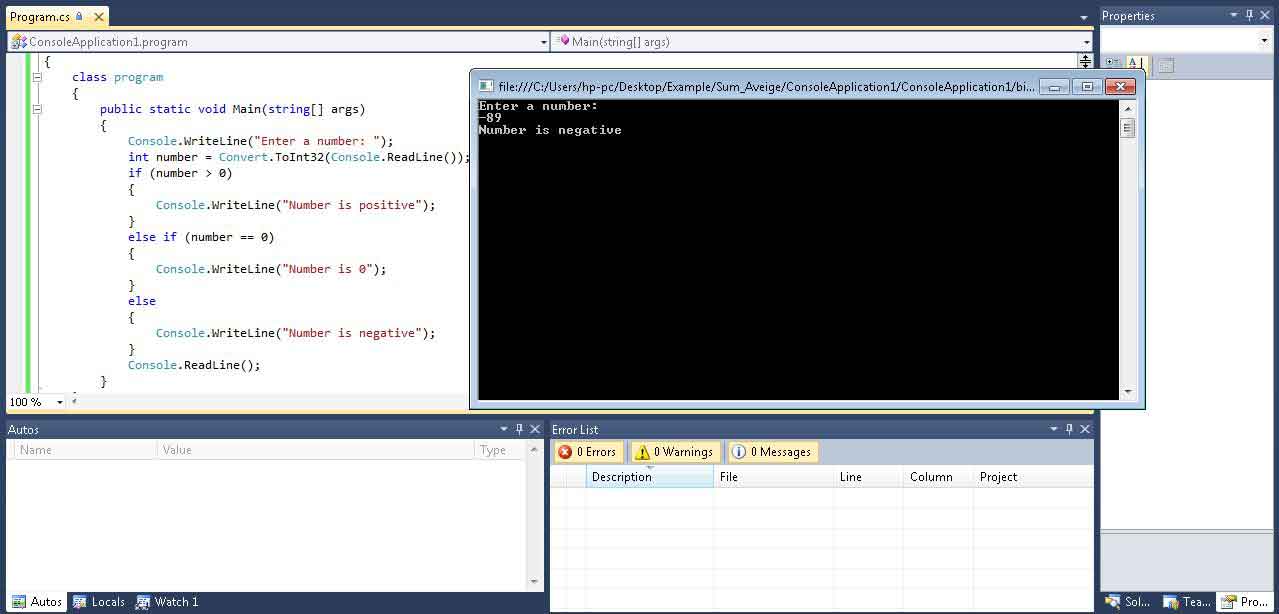Open Property Pages icon in Properties toolbar
The width and height of the screenshot is (1279, 614).
(1165, 64)
